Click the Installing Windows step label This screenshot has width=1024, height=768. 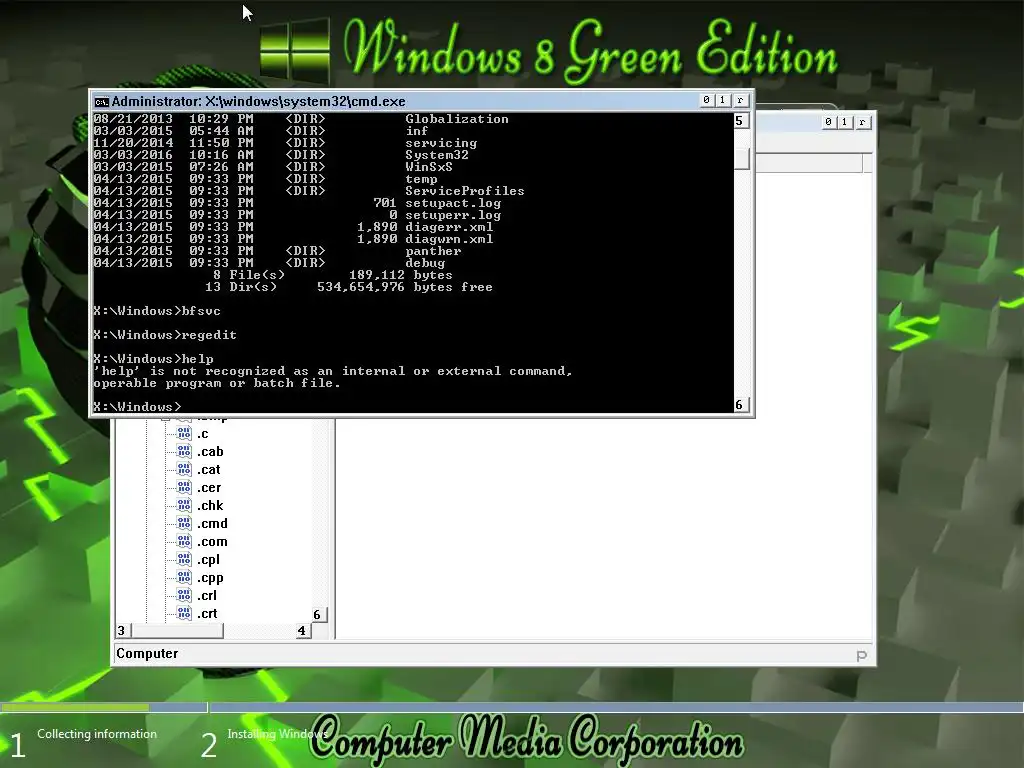tap(277, 734)
